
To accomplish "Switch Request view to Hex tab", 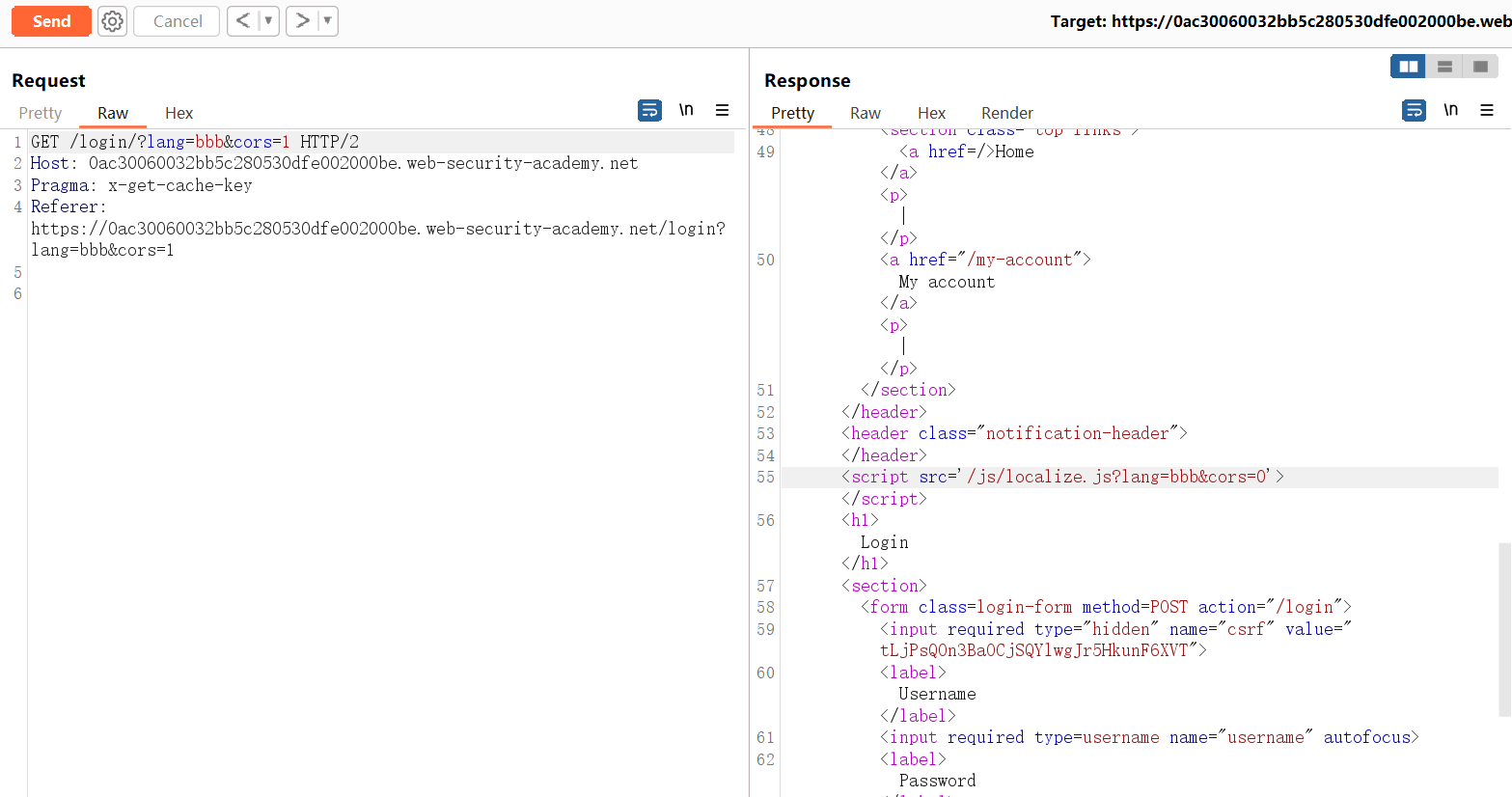I will [x=179, y=113].
